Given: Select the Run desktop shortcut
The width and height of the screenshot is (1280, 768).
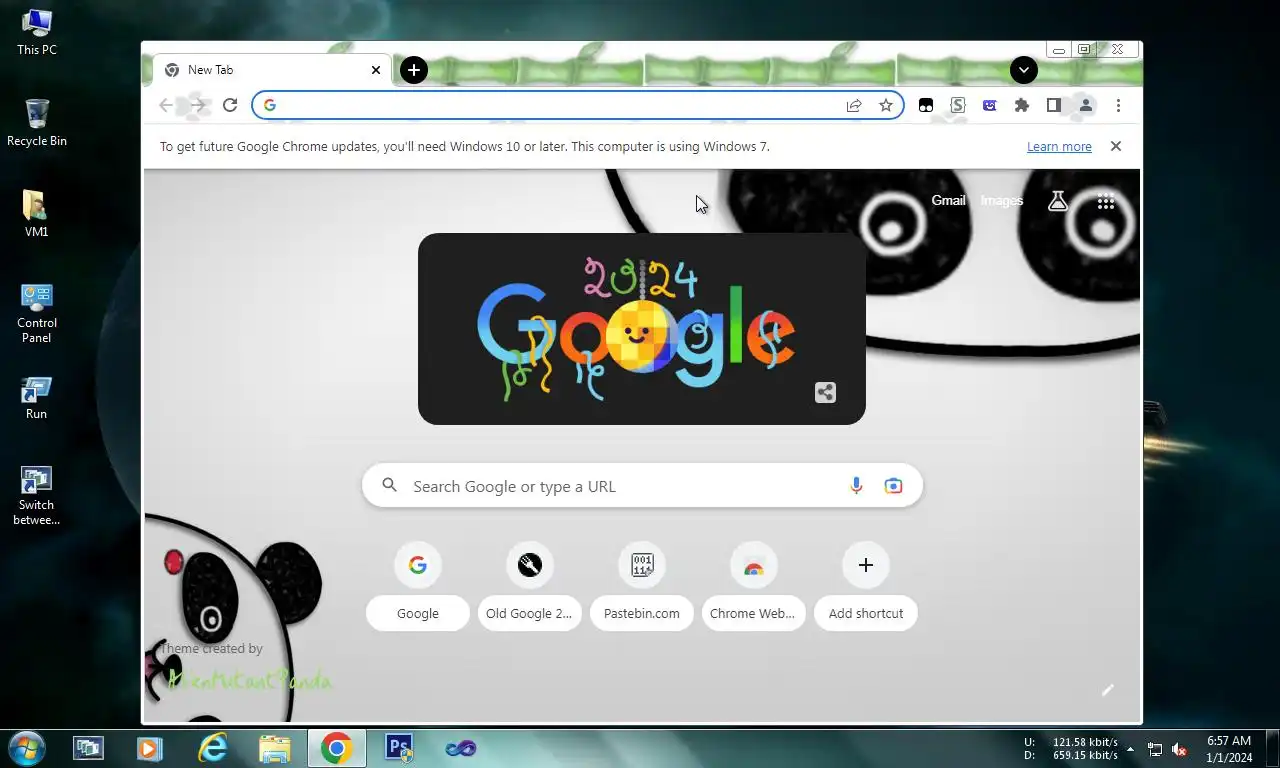Looking at the screenshot, I should 37,397.
